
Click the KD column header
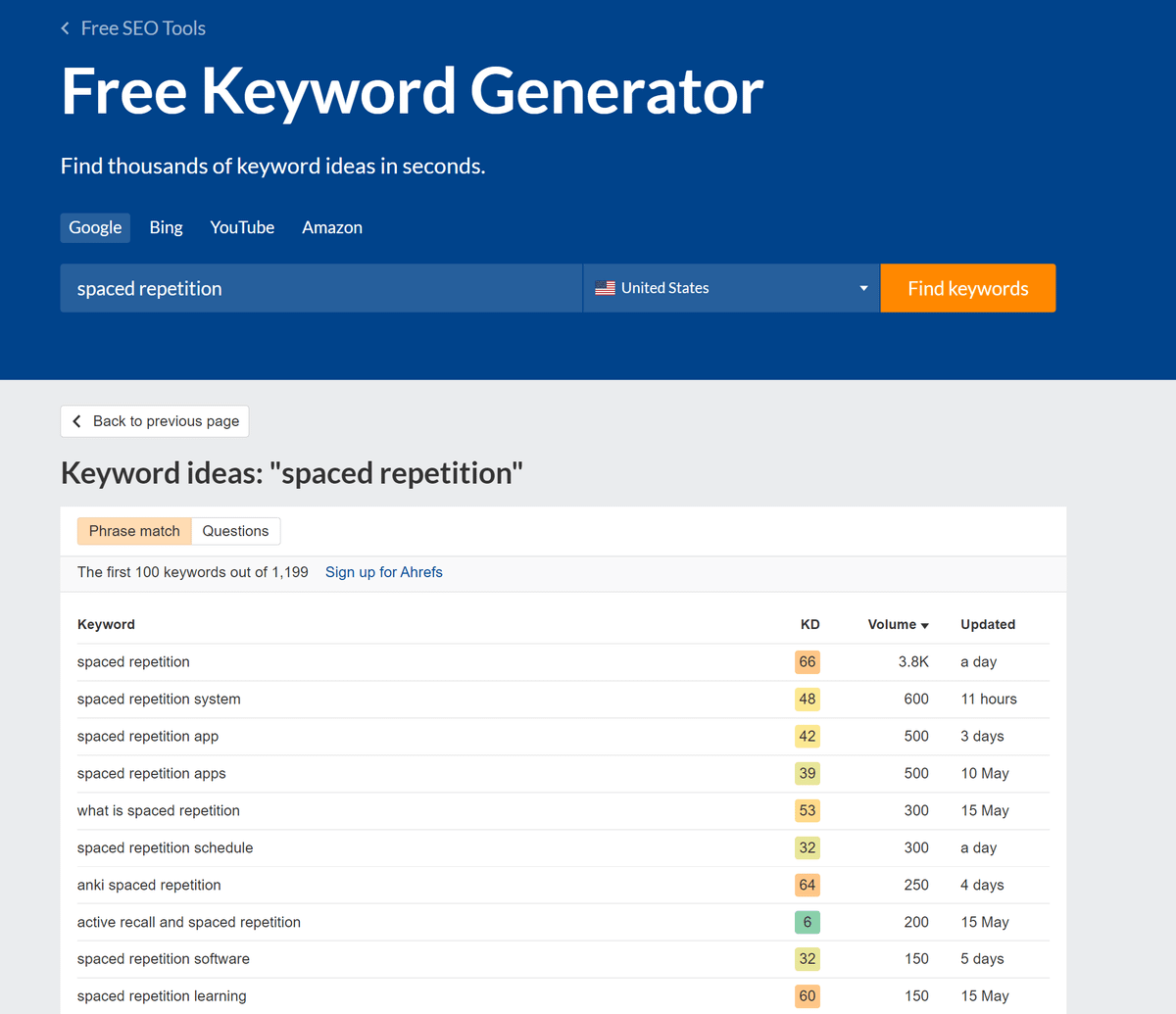pyautogui.click(x=809, y=624)
